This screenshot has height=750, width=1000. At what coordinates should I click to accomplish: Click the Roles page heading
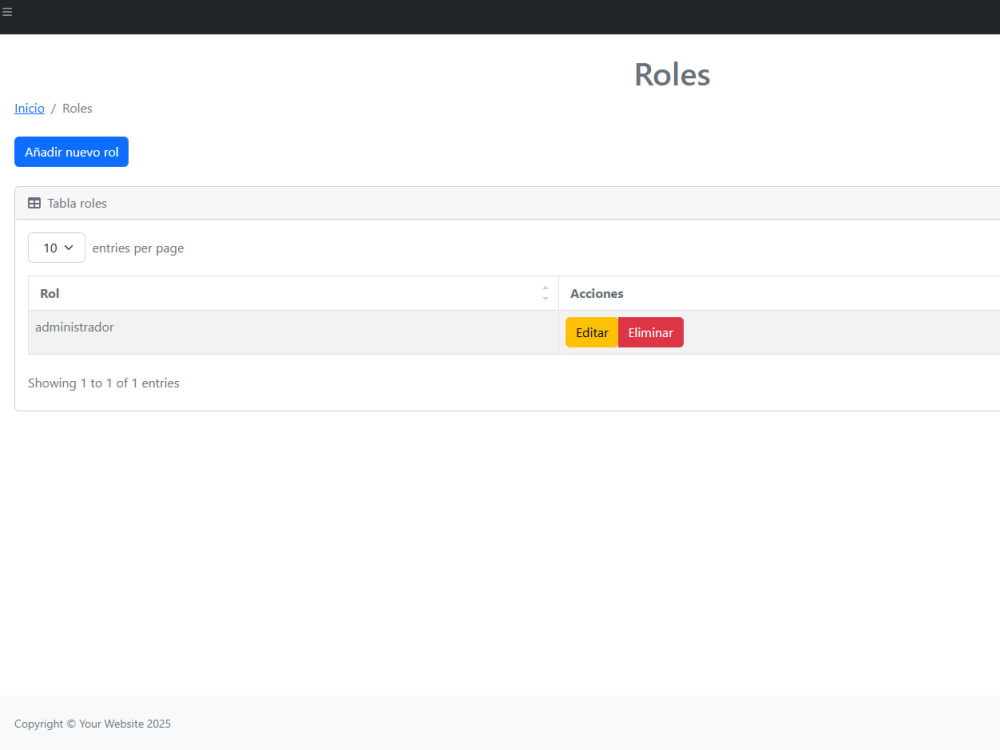672,75
